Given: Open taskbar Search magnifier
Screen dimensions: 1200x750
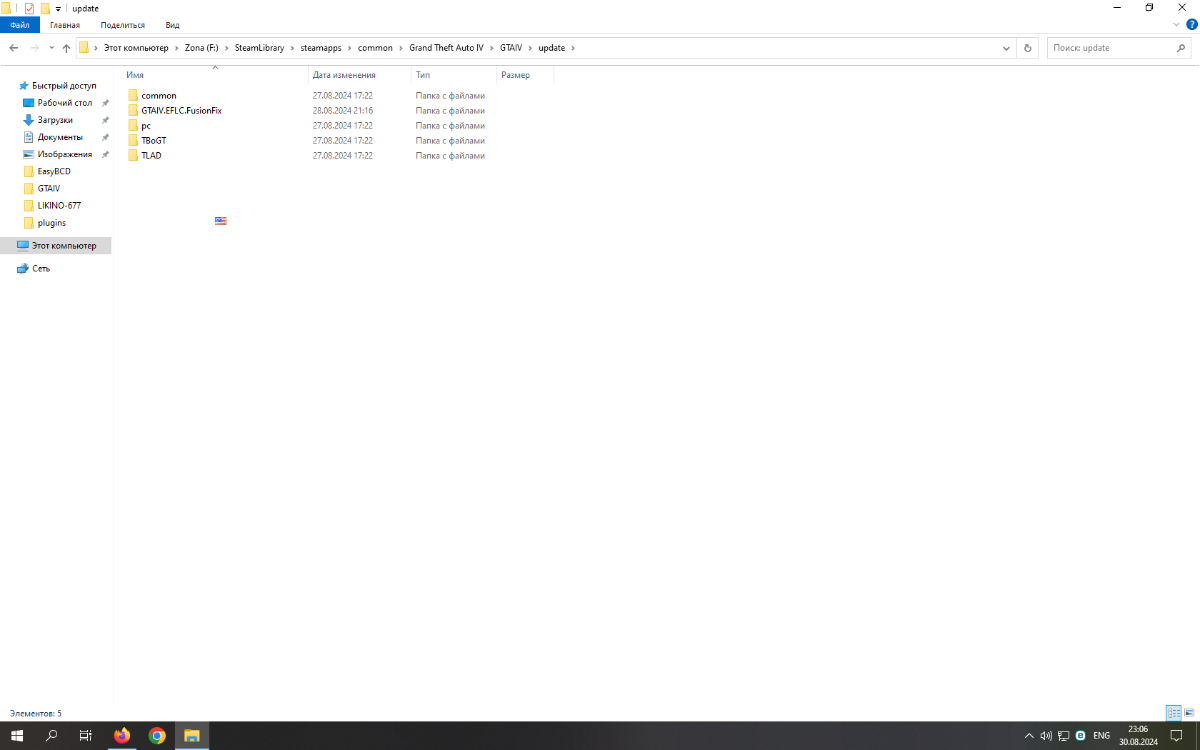Looking at the screenshot, I should click(52, 736).
